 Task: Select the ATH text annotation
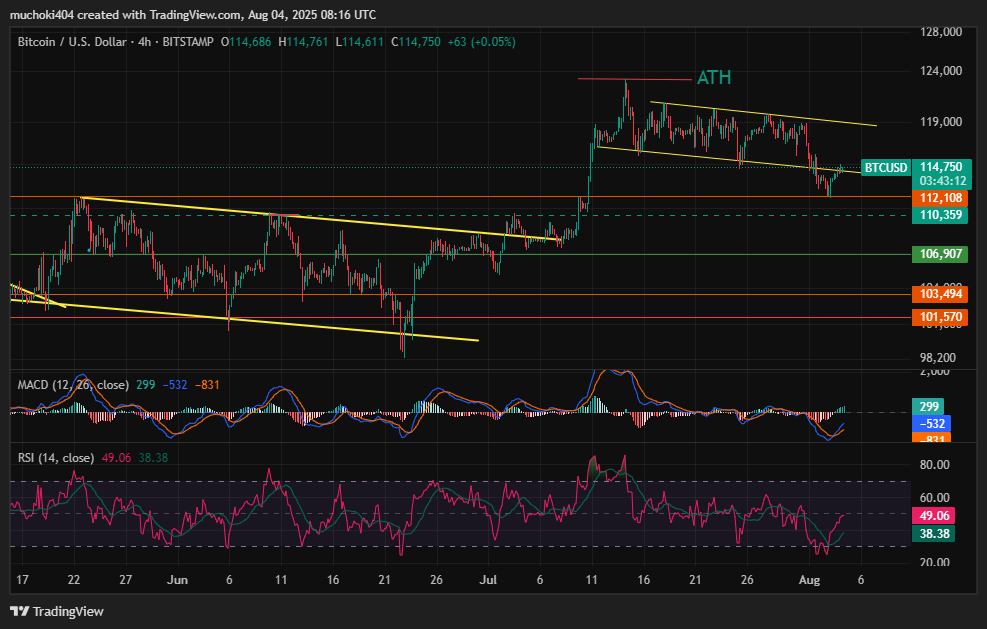click(712, 78)
